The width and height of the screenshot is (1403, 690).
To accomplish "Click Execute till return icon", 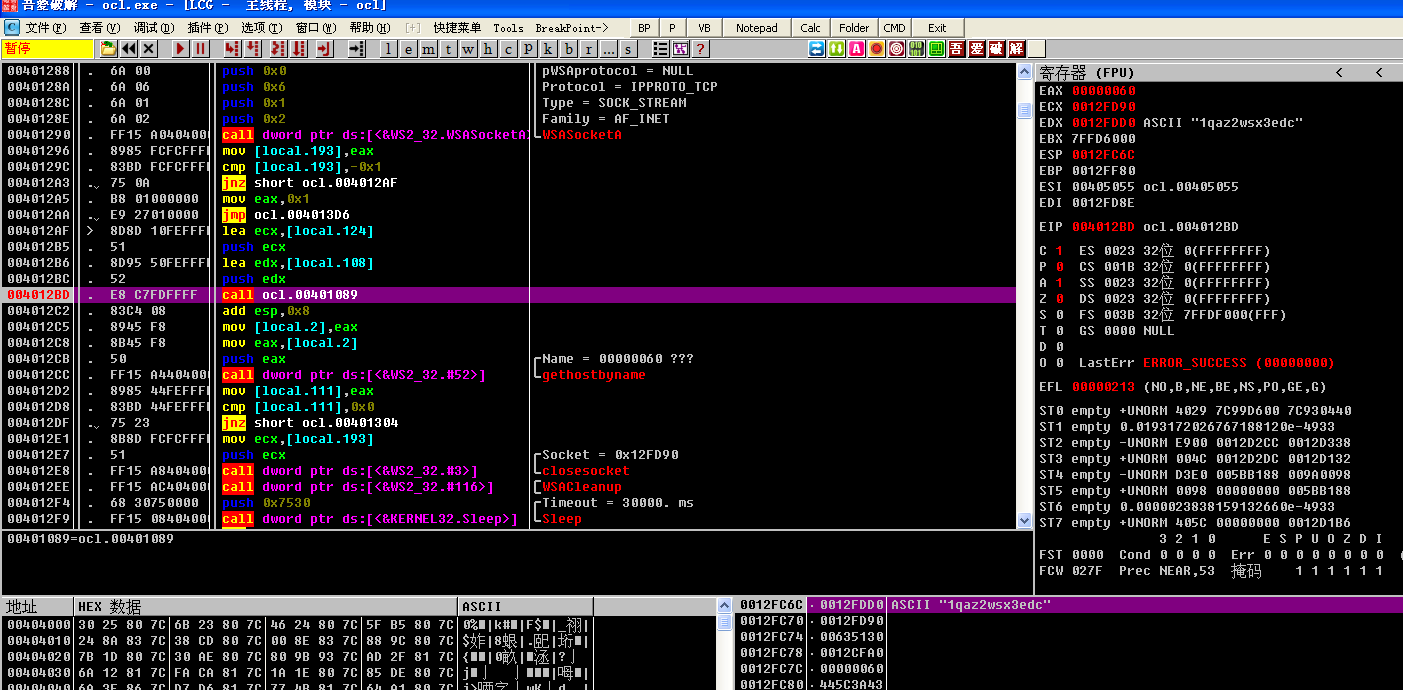I will click(326, 48).
